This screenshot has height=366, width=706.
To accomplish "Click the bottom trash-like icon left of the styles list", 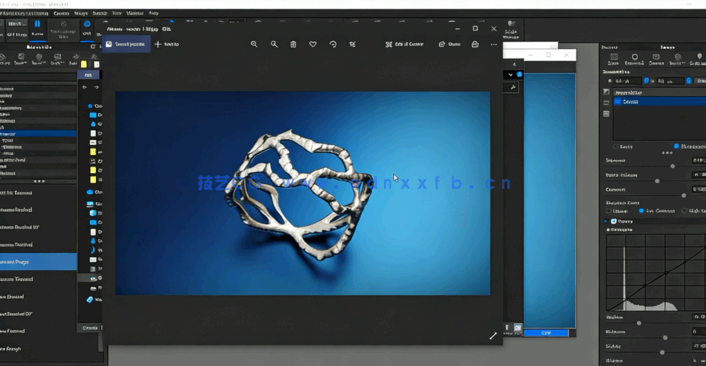I will [x=606, y=114].
